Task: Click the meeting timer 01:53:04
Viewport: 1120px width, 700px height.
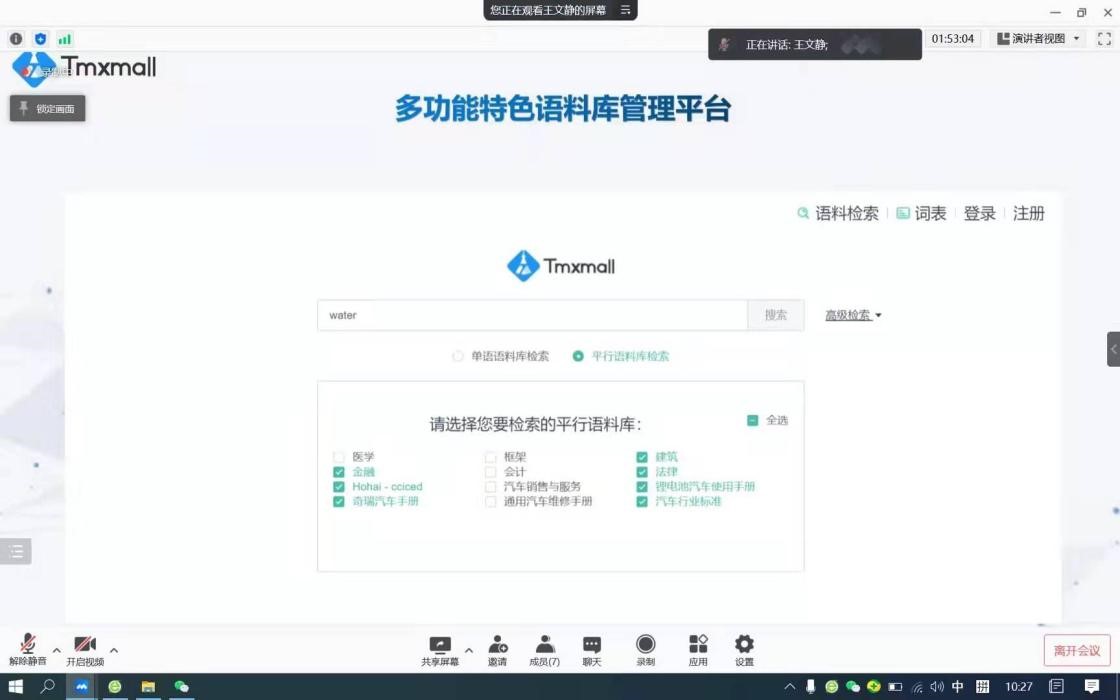Action: (953, 39)
